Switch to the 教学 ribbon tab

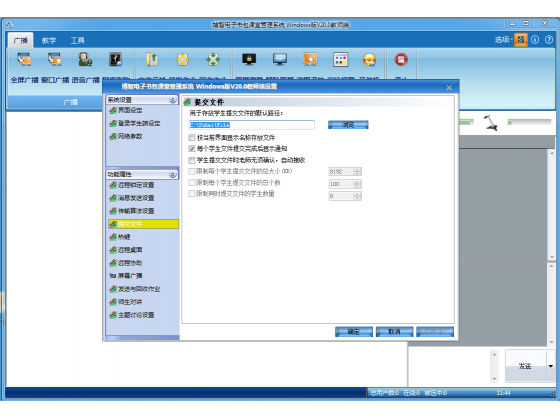pos(49,40)
